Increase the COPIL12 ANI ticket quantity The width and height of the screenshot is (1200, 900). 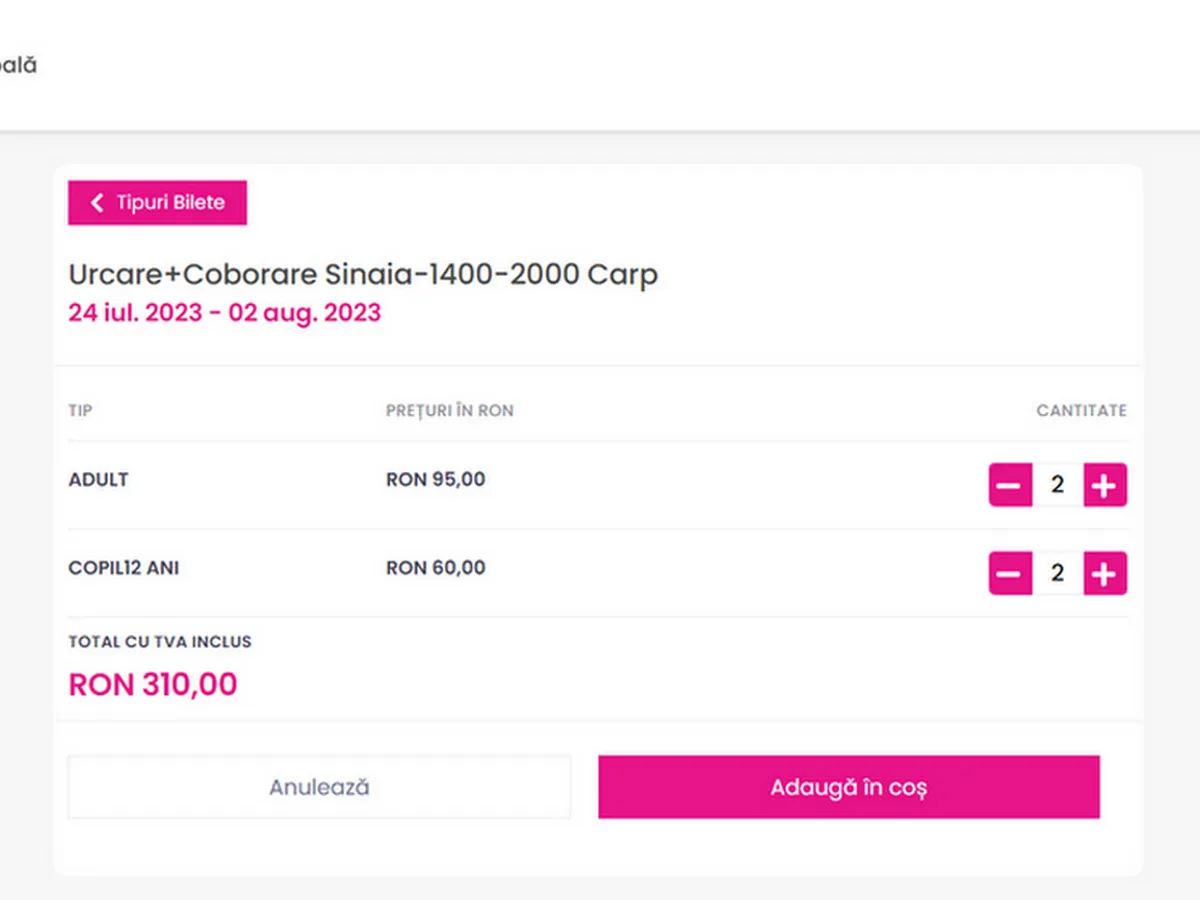[1104, 574]
